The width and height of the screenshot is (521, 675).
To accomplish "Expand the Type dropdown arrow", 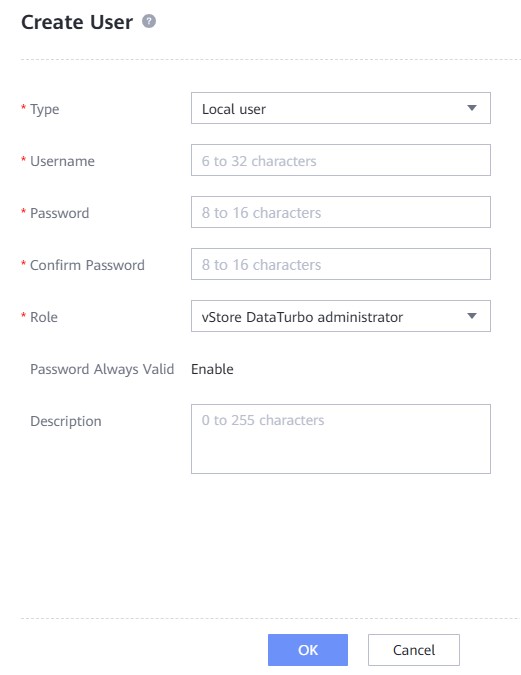I will [472, 108].
